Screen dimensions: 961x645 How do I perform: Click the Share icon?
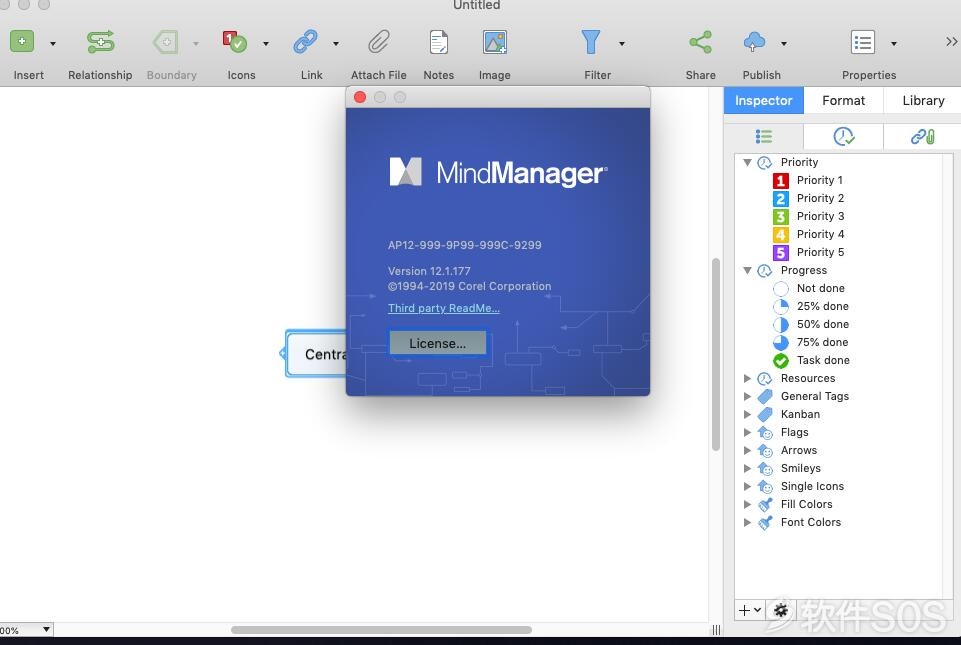coord(701,42)
